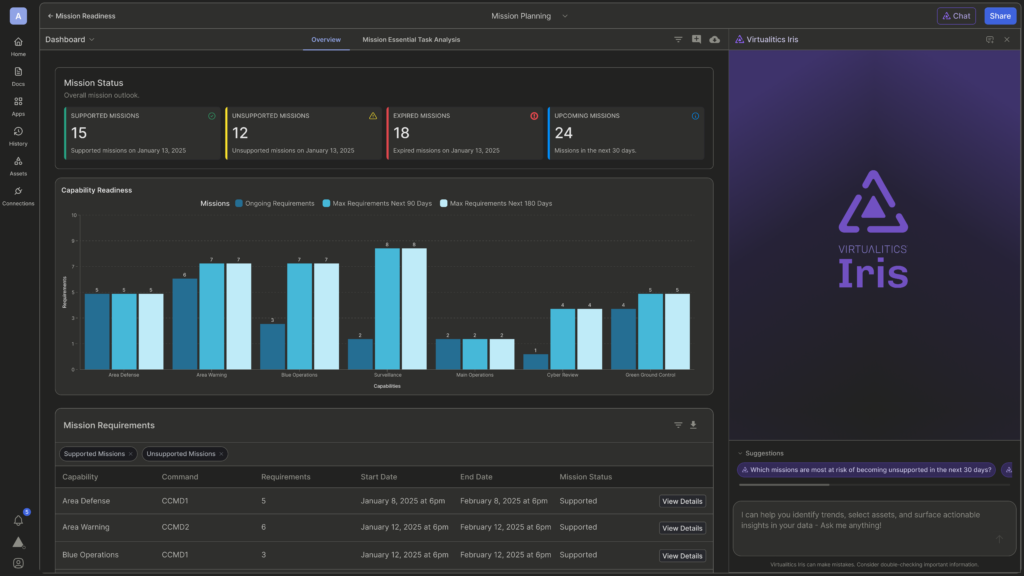
Task: Click the suggestions horizontal scrollbar
Action: point(784,485)
